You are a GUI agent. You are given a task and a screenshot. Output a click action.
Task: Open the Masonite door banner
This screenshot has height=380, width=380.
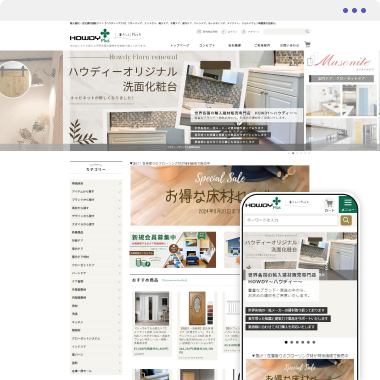point(342,101)
